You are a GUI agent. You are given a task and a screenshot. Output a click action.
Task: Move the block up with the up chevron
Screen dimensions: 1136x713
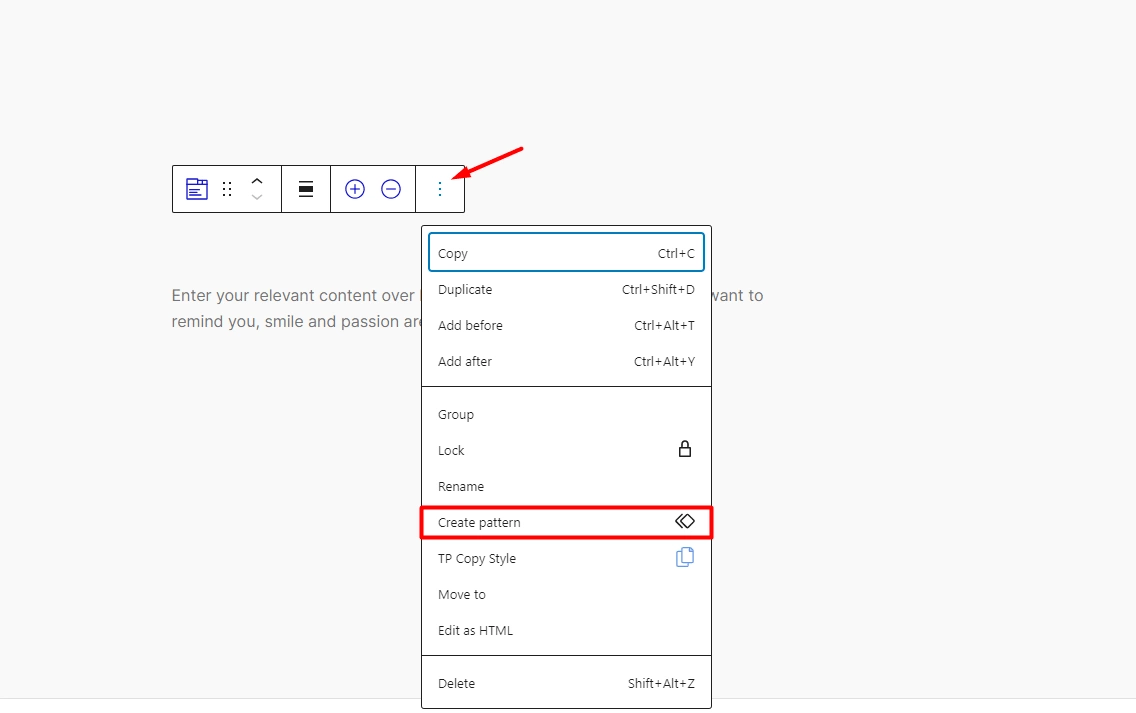pyautogui.click(x=257, y=181)
